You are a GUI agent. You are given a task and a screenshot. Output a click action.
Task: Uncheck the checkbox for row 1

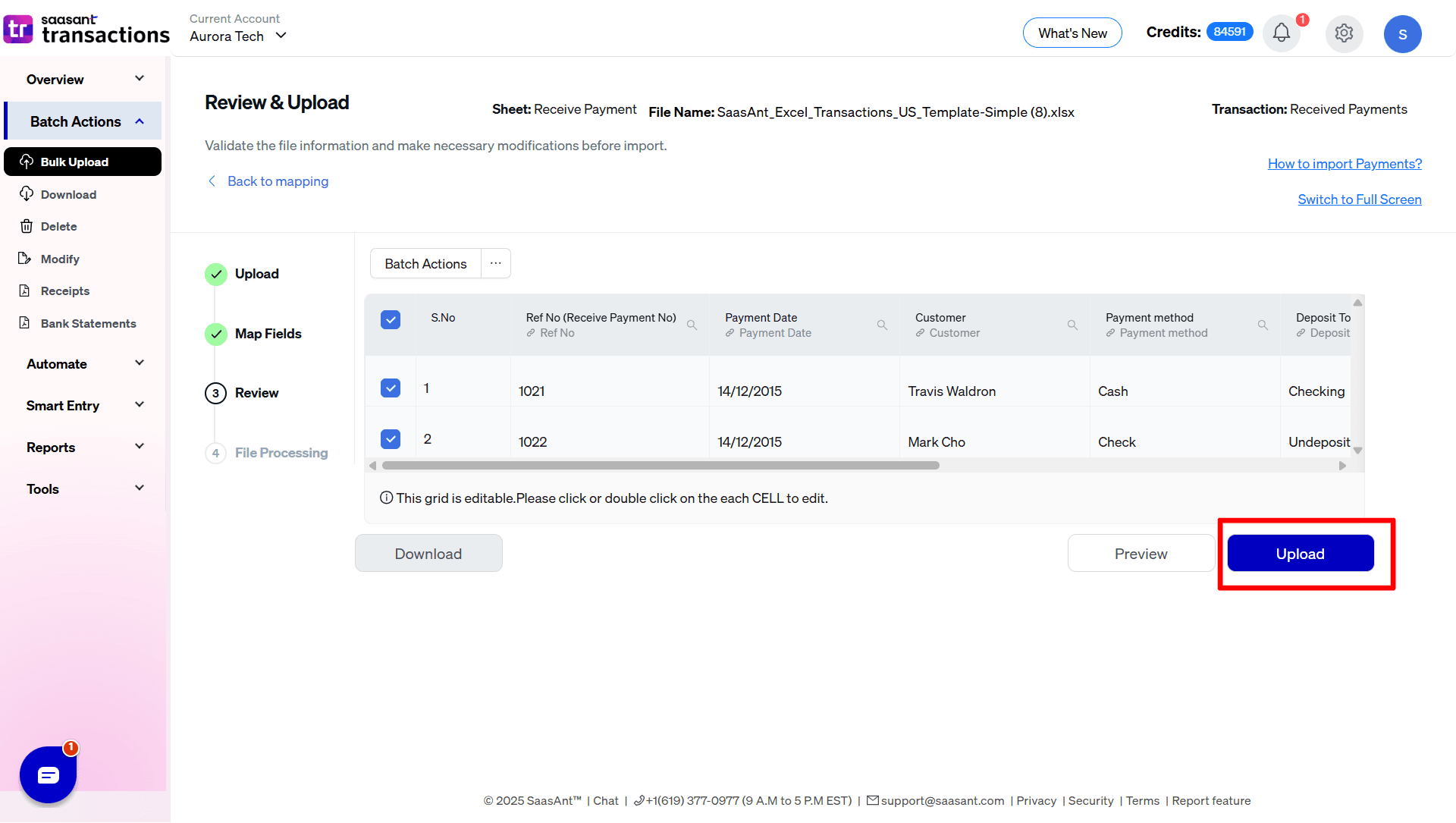(391, 388)
